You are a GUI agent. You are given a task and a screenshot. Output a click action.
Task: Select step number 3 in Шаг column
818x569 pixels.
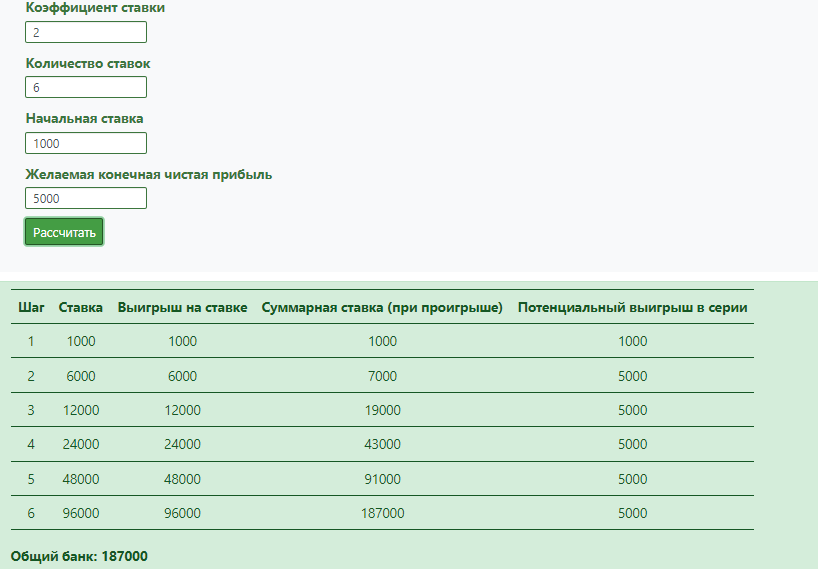pos(31,410)
